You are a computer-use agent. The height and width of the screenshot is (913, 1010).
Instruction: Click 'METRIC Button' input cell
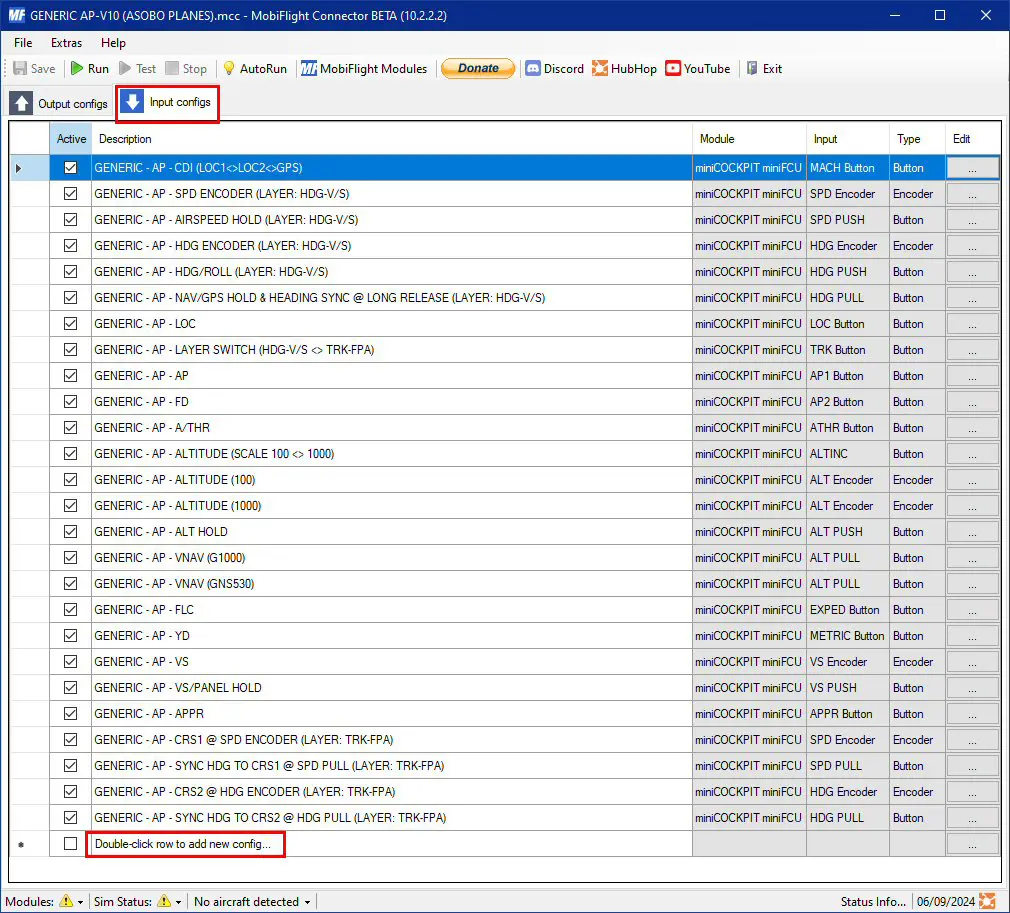(848, 635)
